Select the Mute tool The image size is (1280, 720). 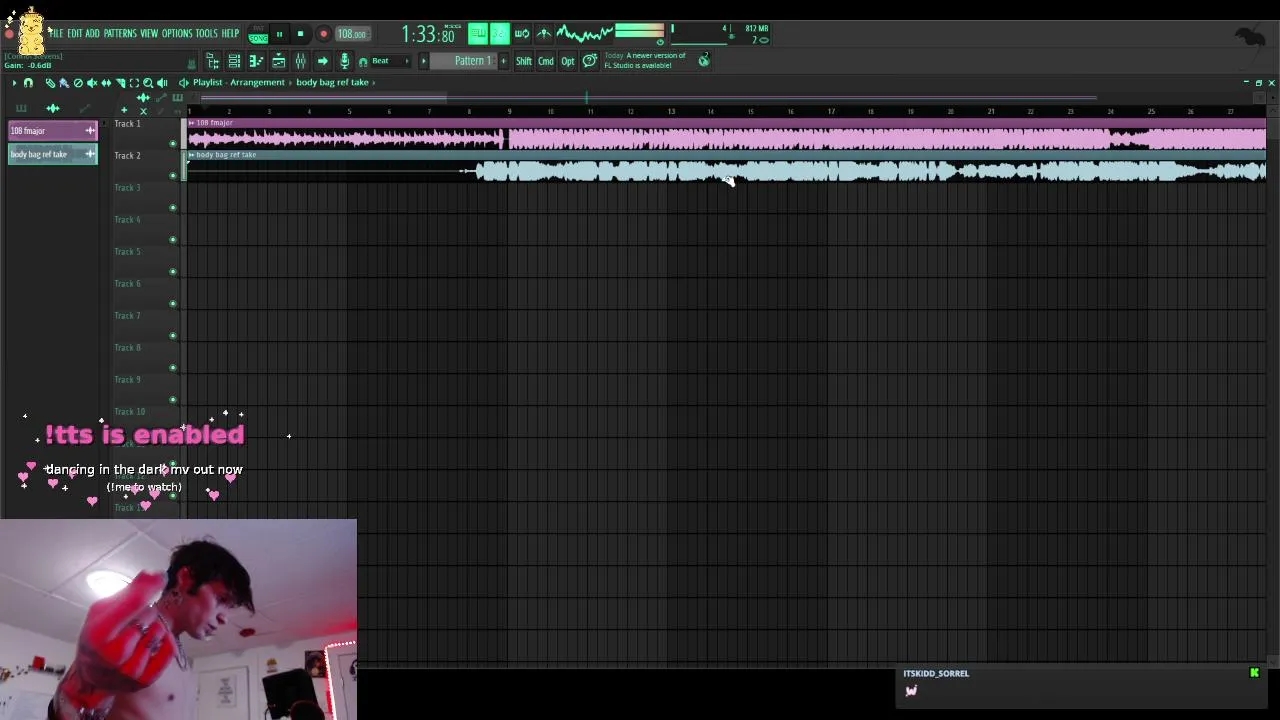point(92,83)
